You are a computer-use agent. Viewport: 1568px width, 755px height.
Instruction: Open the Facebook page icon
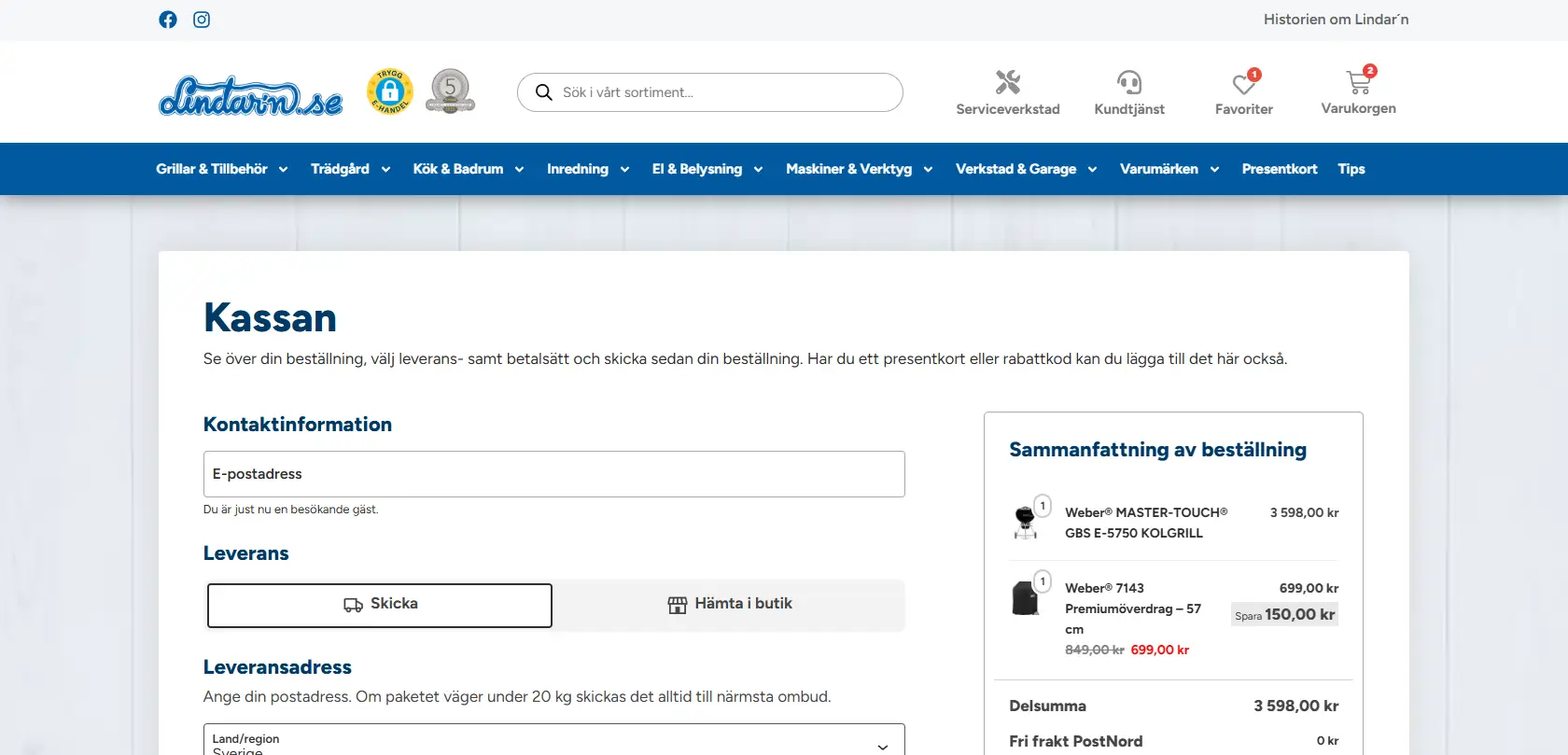point(168,20)
